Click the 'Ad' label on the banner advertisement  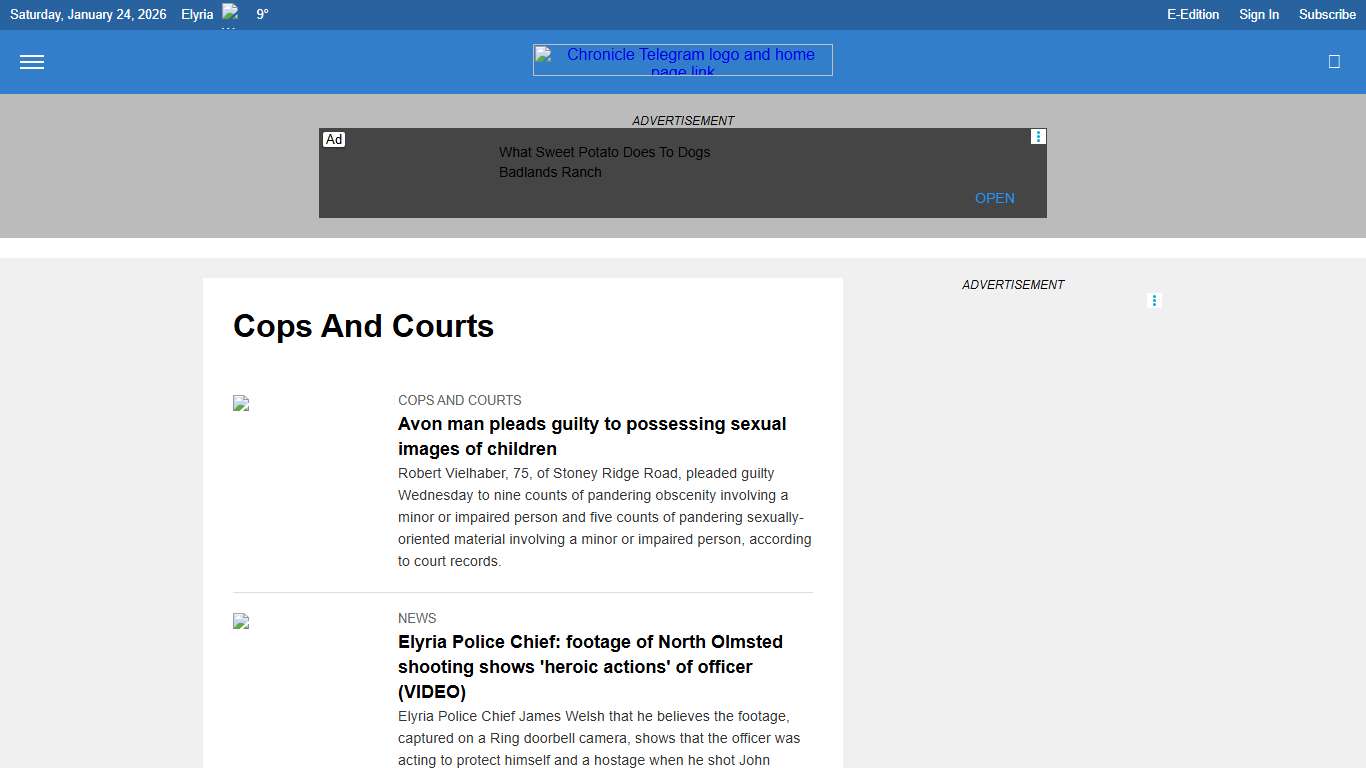coord(334,139)
